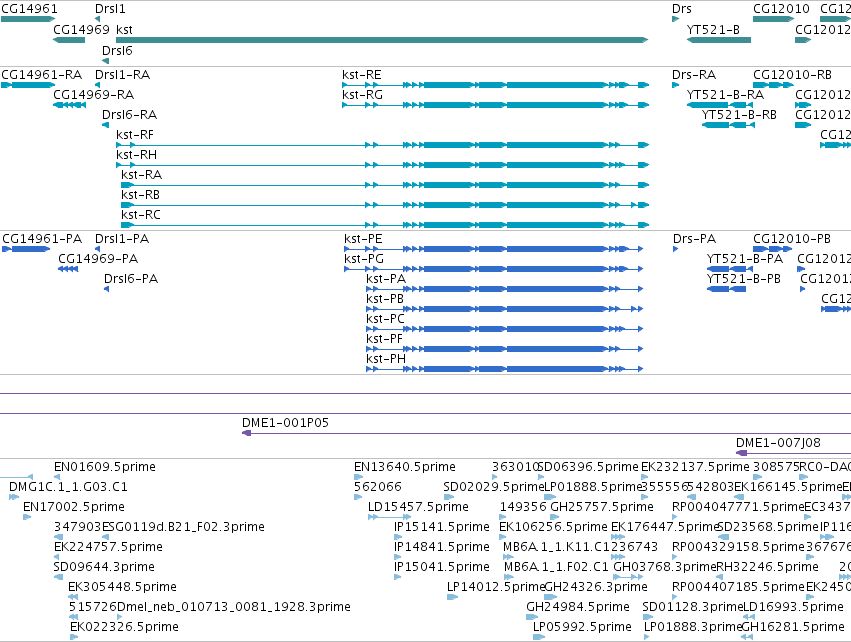Click the 562066 EST label
851x642 pixels.
click(378, 487)
